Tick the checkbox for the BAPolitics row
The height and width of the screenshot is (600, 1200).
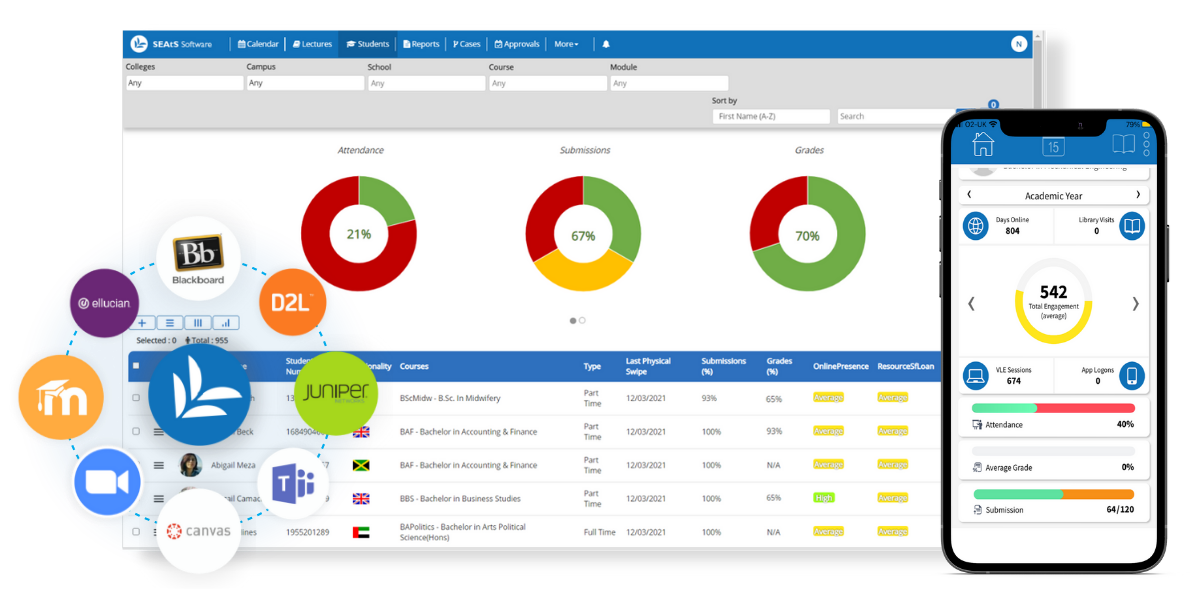click(136, 532)
